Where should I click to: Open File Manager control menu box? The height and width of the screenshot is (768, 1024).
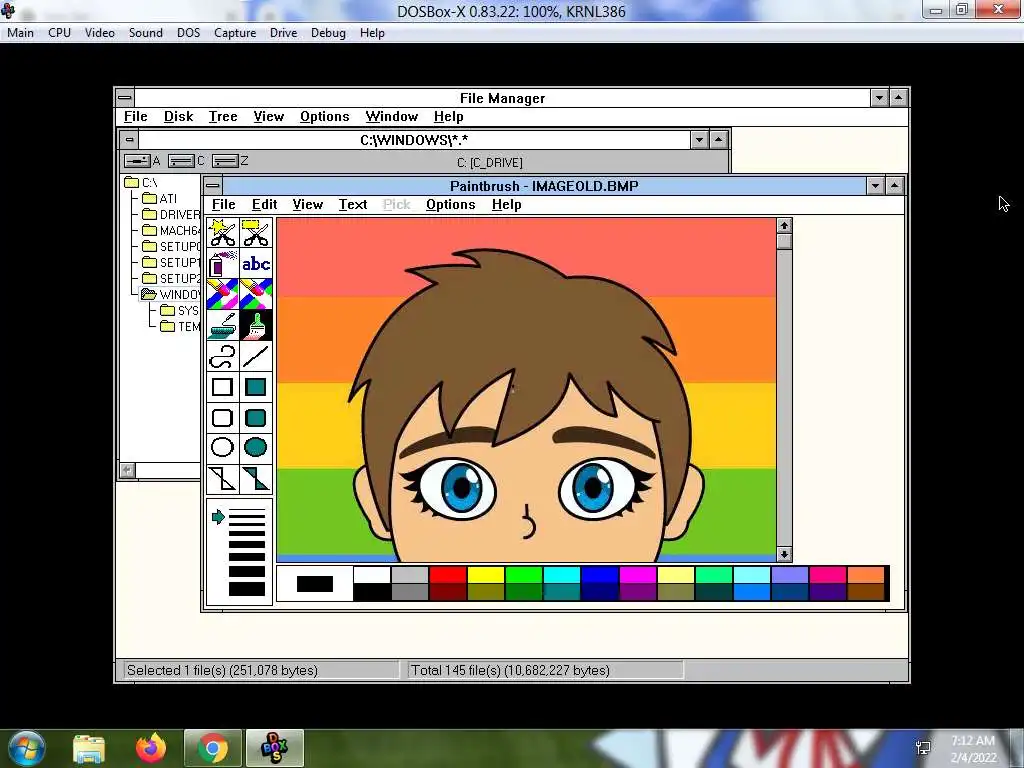pyautogui.click(x=125, y=98)
